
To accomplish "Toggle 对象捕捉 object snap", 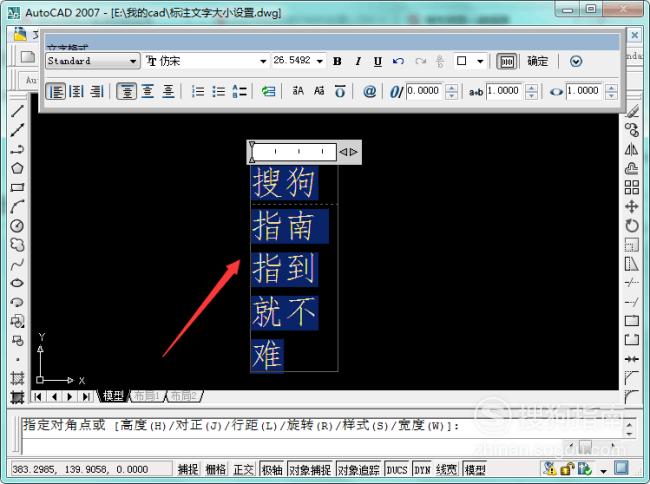I will point(310,469).
